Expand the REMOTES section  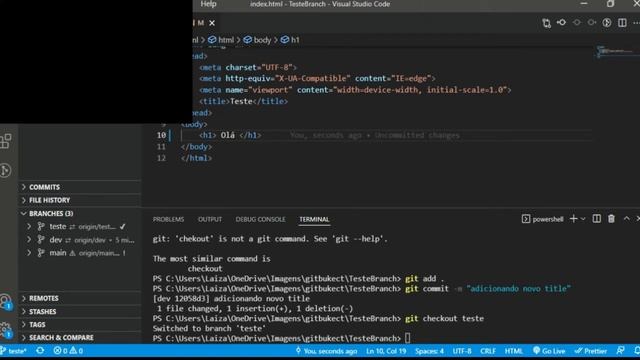click(x=80, y=298)
